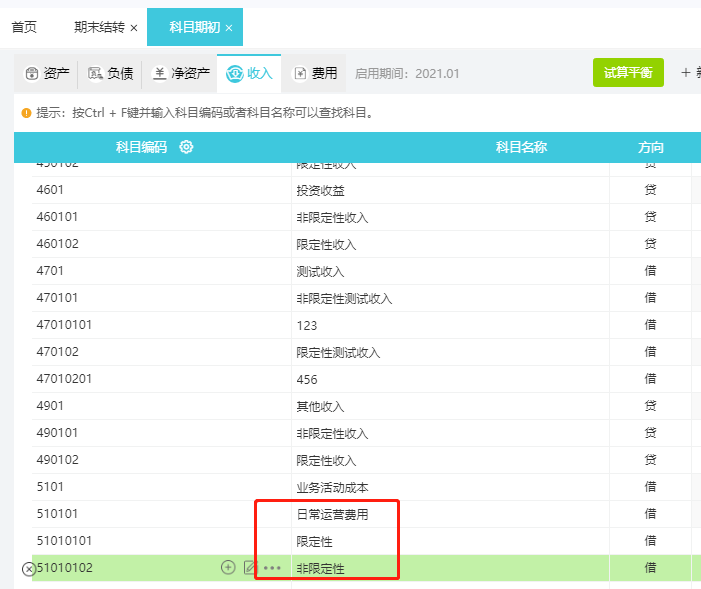Select the 科目期初 tab
The image size is (701, 589).
pyautogui.click(x=194, y=27)
